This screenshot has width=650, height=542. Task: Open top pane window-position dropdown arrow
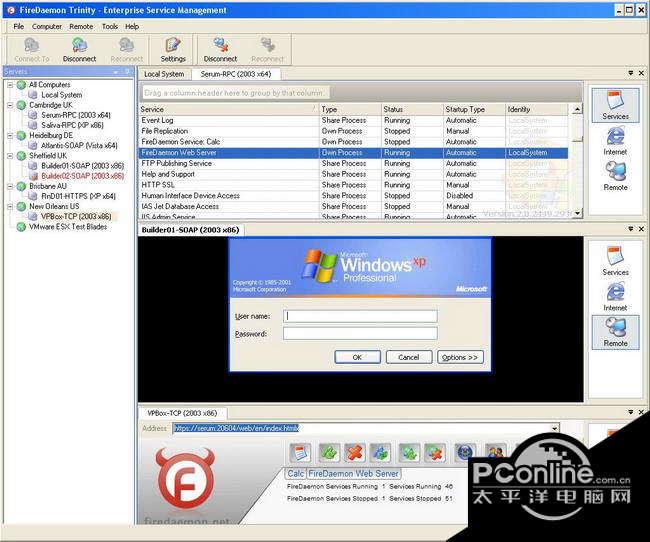pyautogui.click(x=631, y=73)
